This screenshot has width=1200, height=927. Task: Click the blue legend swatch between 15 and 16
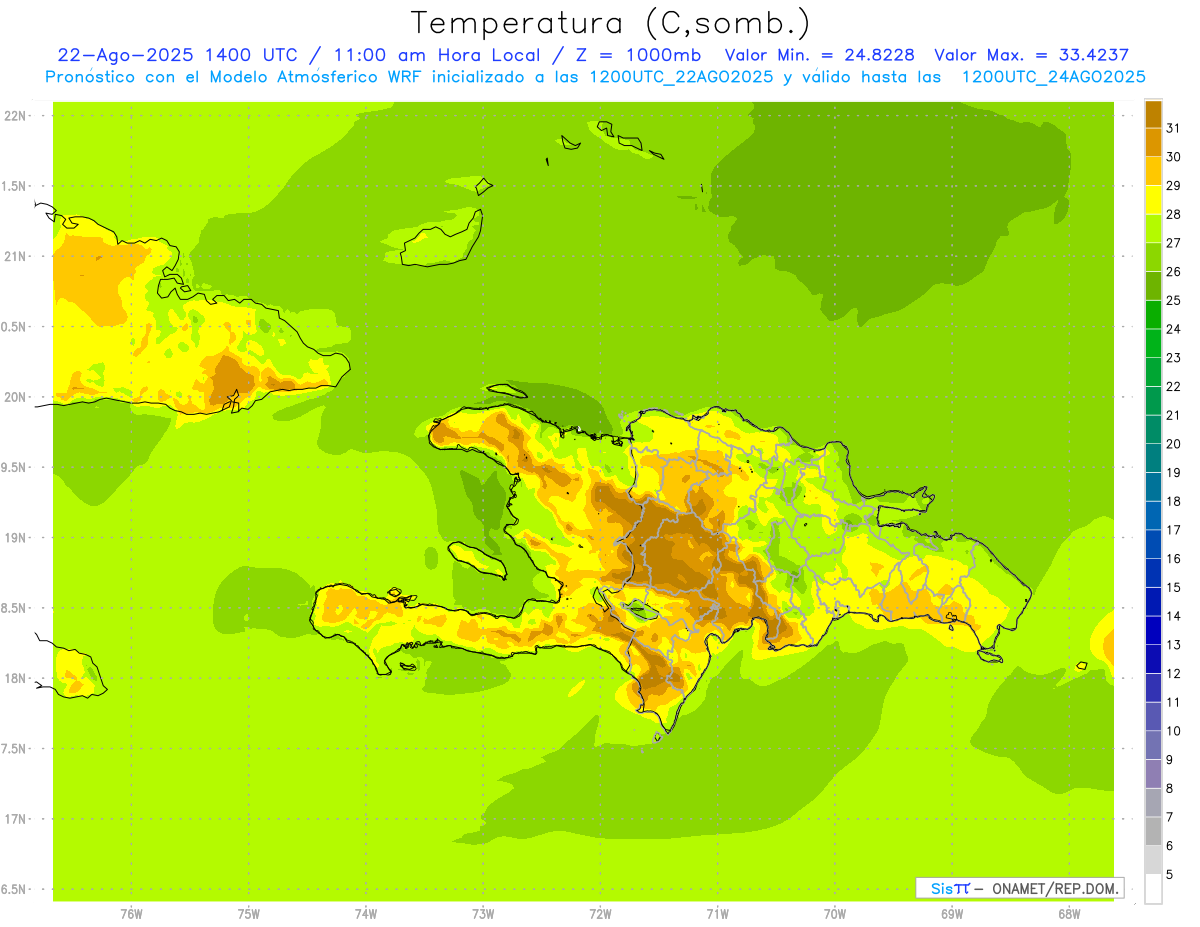point(1153,573)
